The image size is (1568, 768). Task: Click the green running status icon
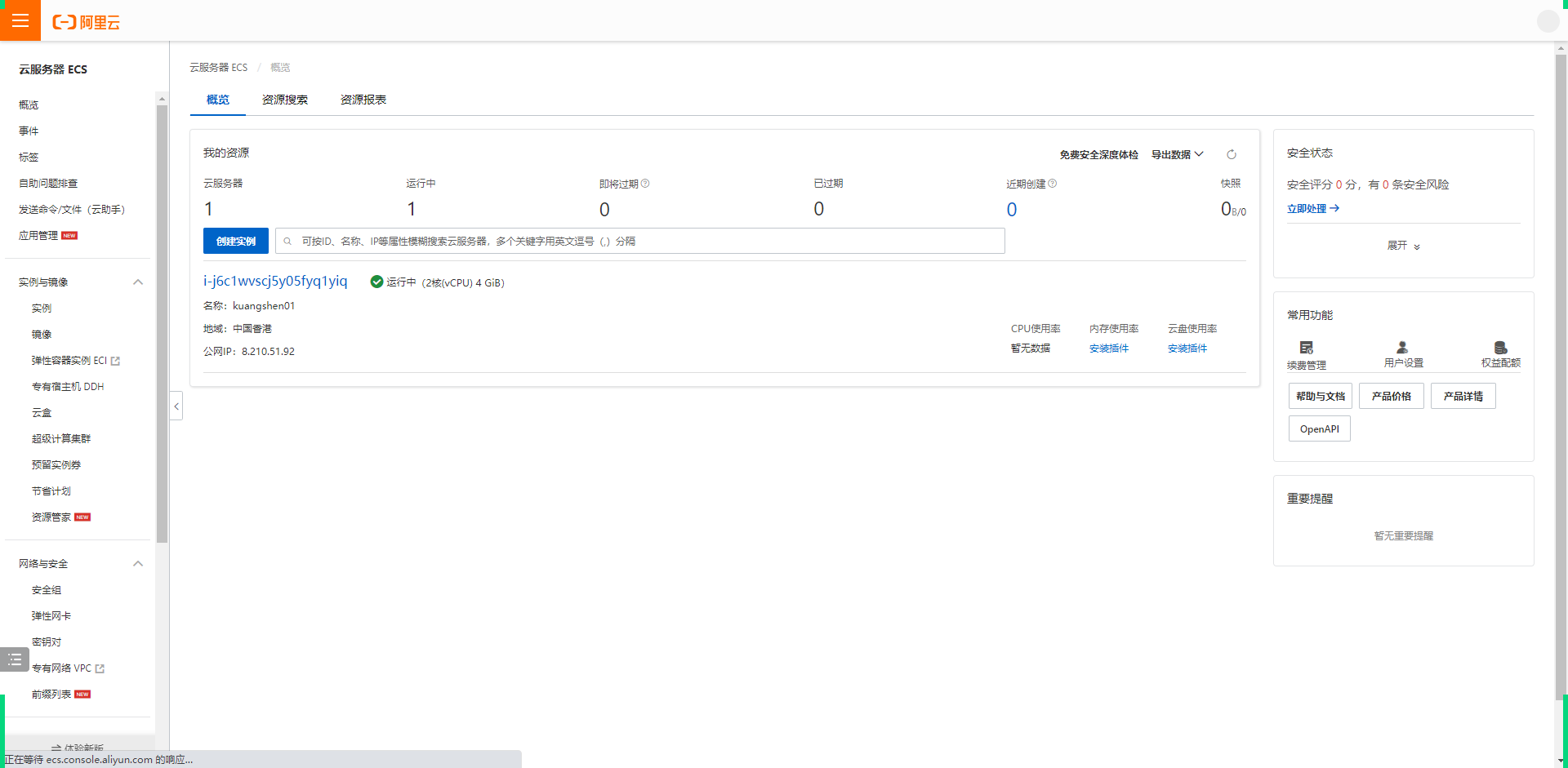pos(376,282)
